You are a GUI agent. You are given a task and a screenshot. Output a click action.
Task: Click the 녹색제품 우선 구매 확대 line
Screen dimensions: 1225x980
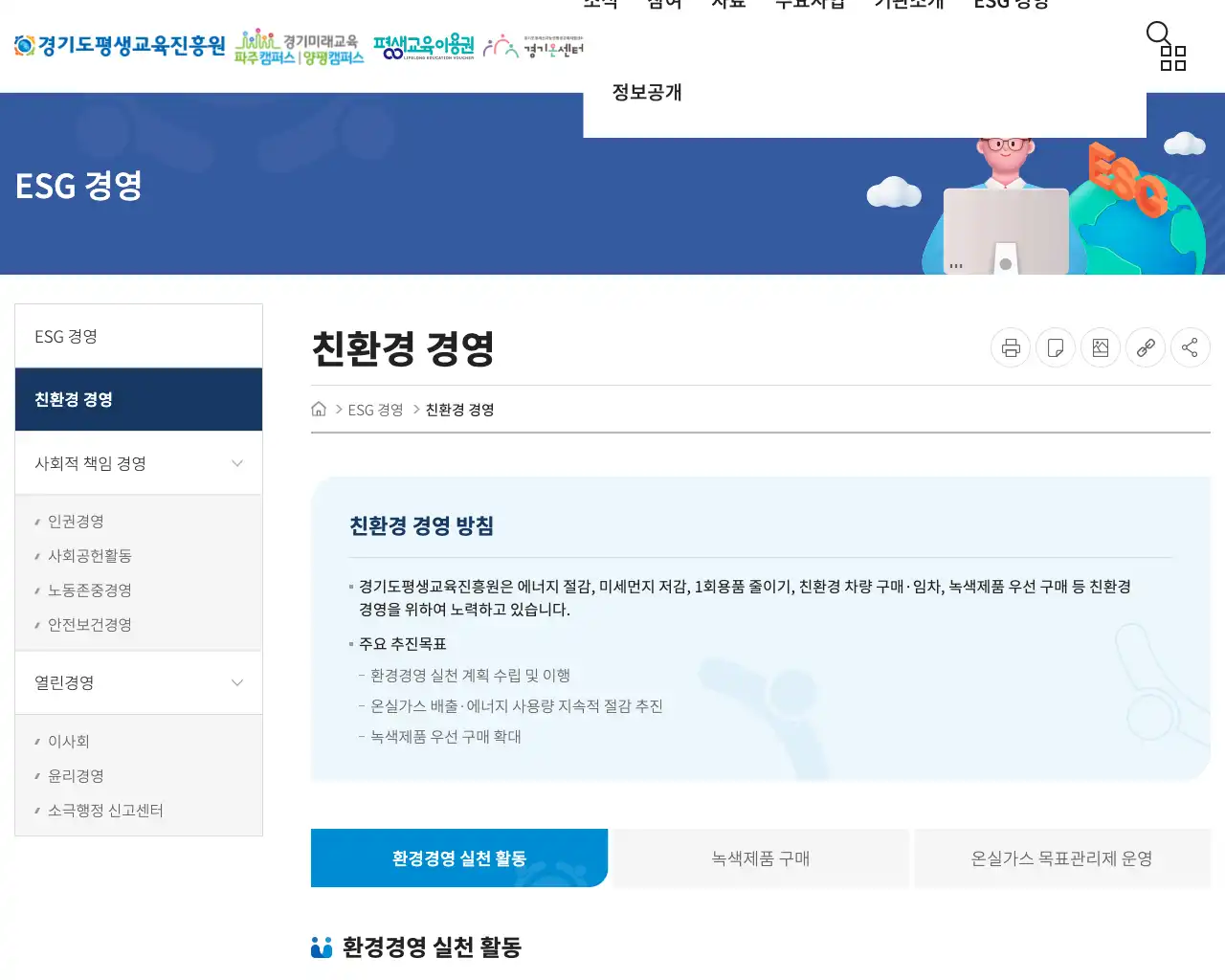tap(446, 736)
